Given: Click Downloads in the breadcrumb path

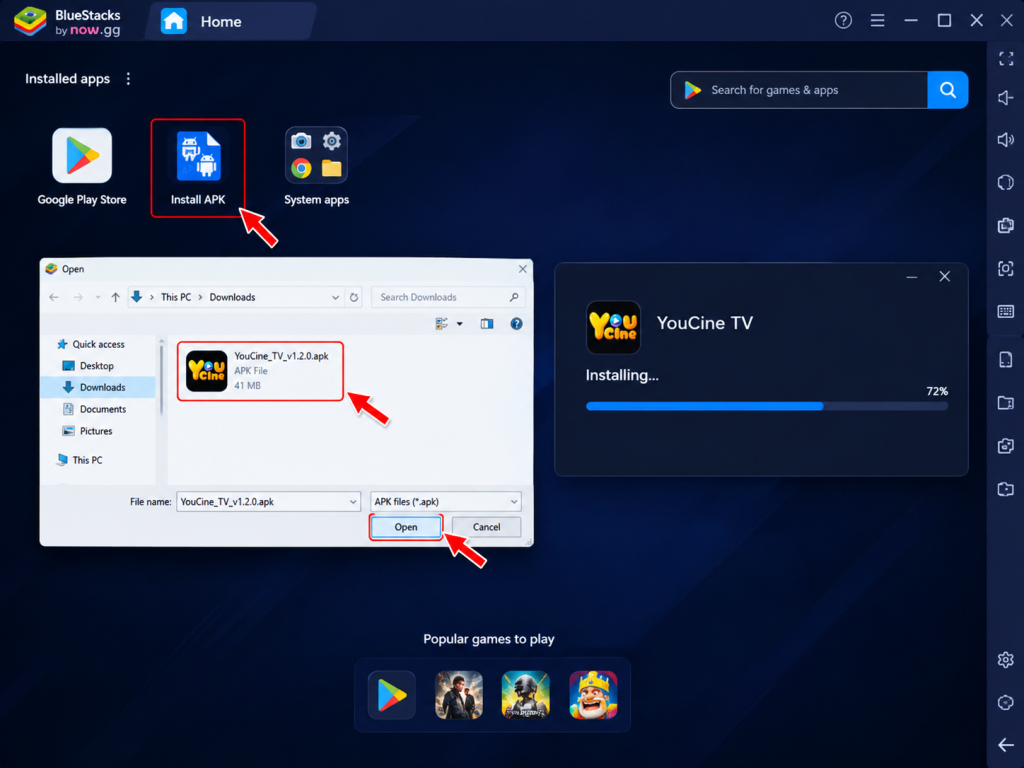Looking at the screenshot, I should [232, 297].
